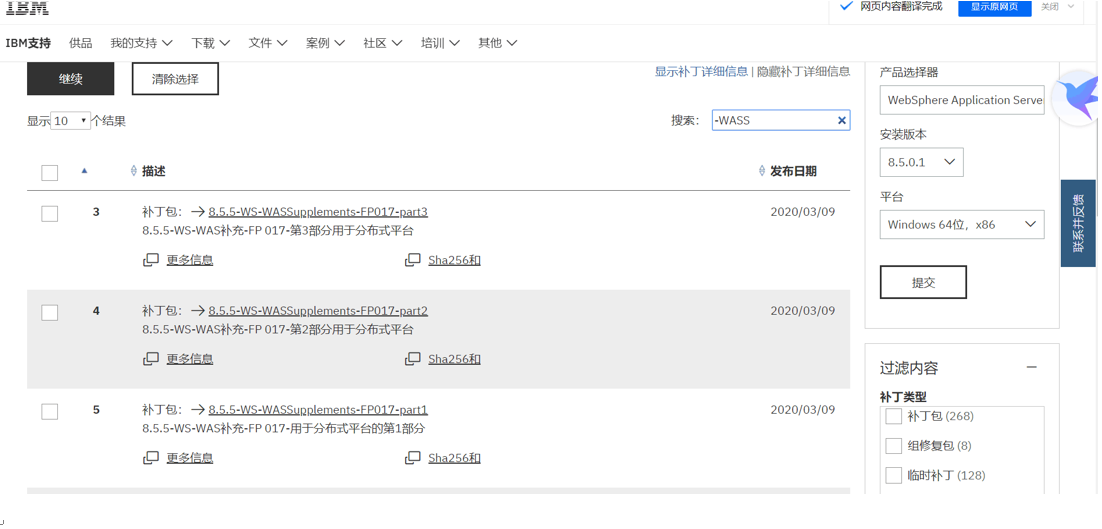Open the hummingbird assistant icon
This screenshot has width=1102, height=529.
[x=1080, y=98]
